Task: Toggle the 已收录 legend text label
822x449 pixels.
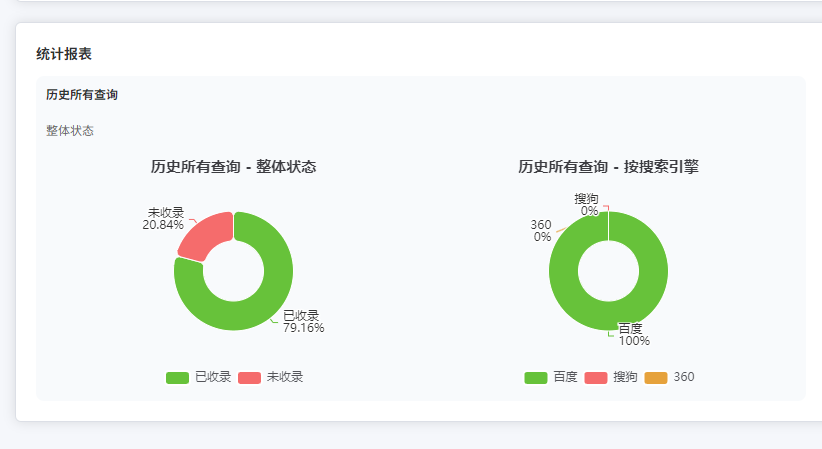Action: click(213, 377)
